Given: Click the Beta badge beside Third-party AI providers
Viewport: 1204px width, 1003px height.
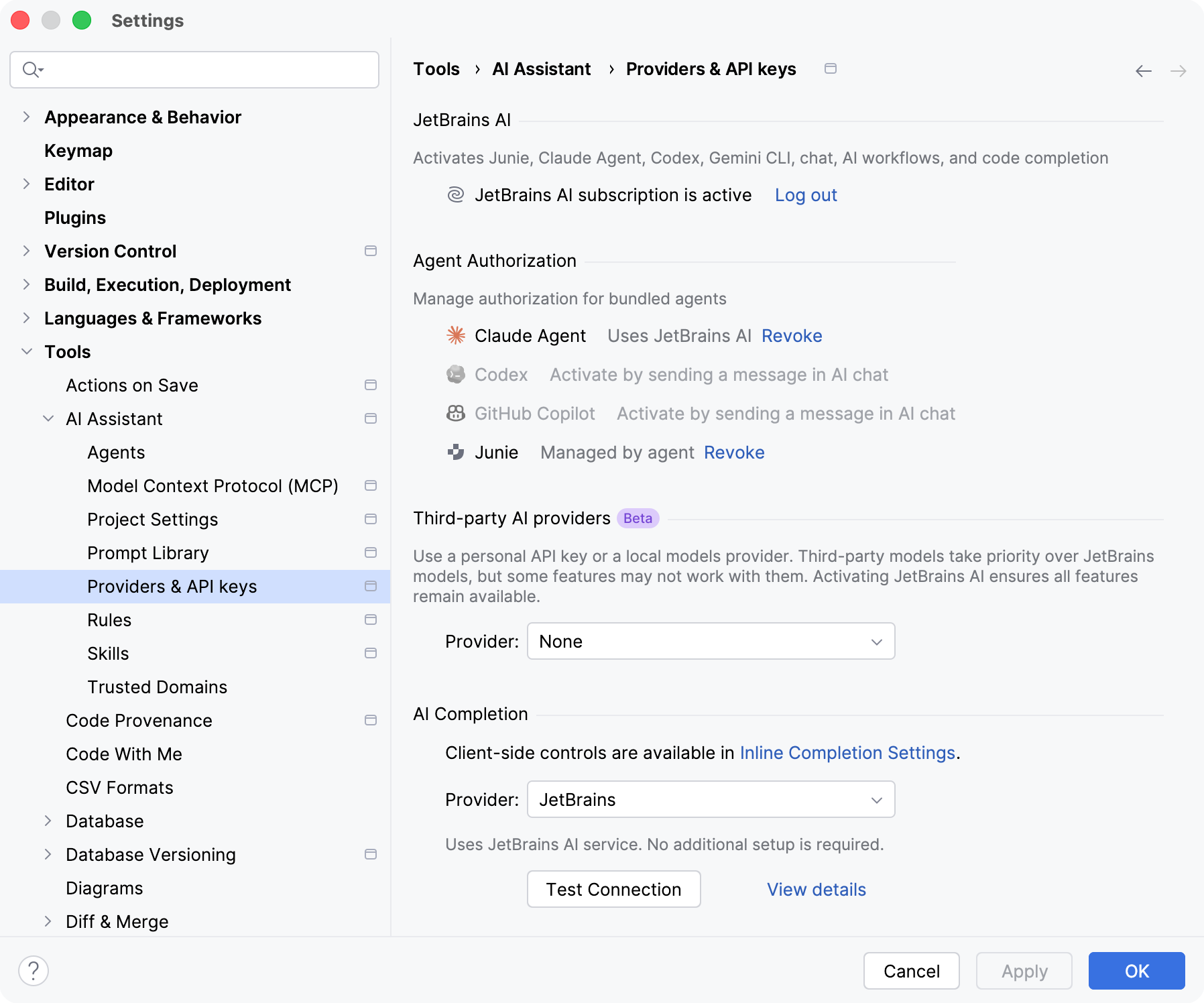Looking at the screenshot, I should (x=638, y=518).
